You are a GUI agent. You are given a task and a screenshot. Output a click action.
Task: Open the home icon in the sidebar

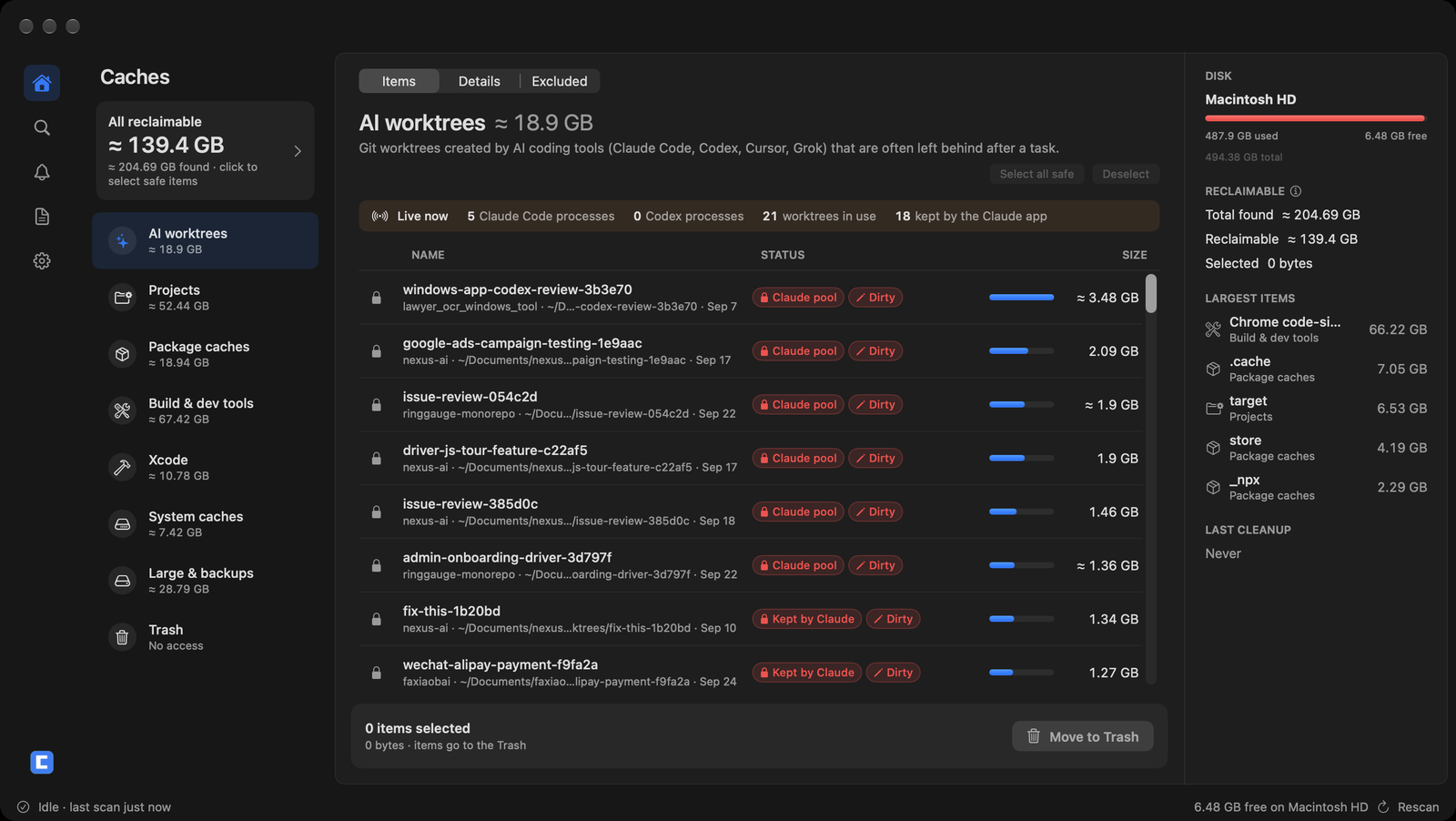[42, 83]
